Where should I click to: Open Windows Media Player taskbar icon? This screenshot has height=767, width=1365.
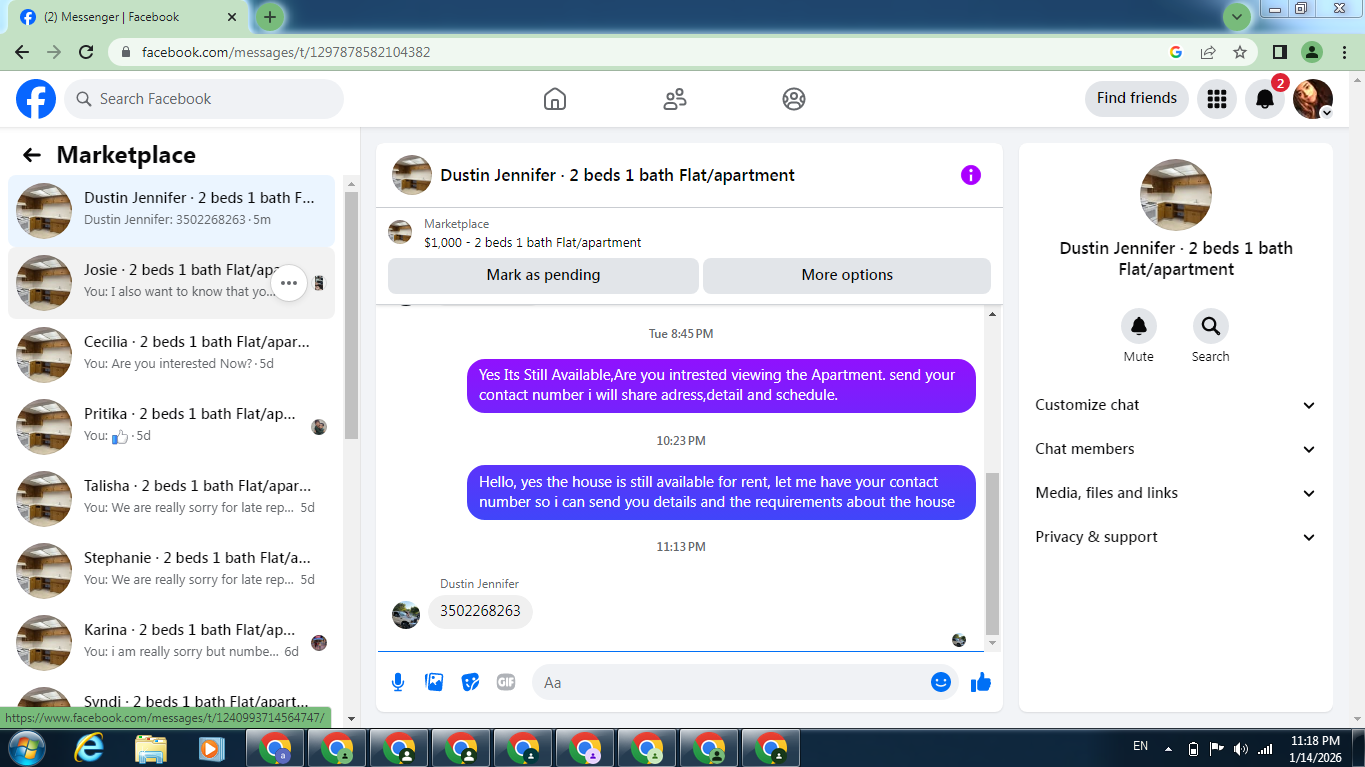pyautogui.click(x=211, y=747)
